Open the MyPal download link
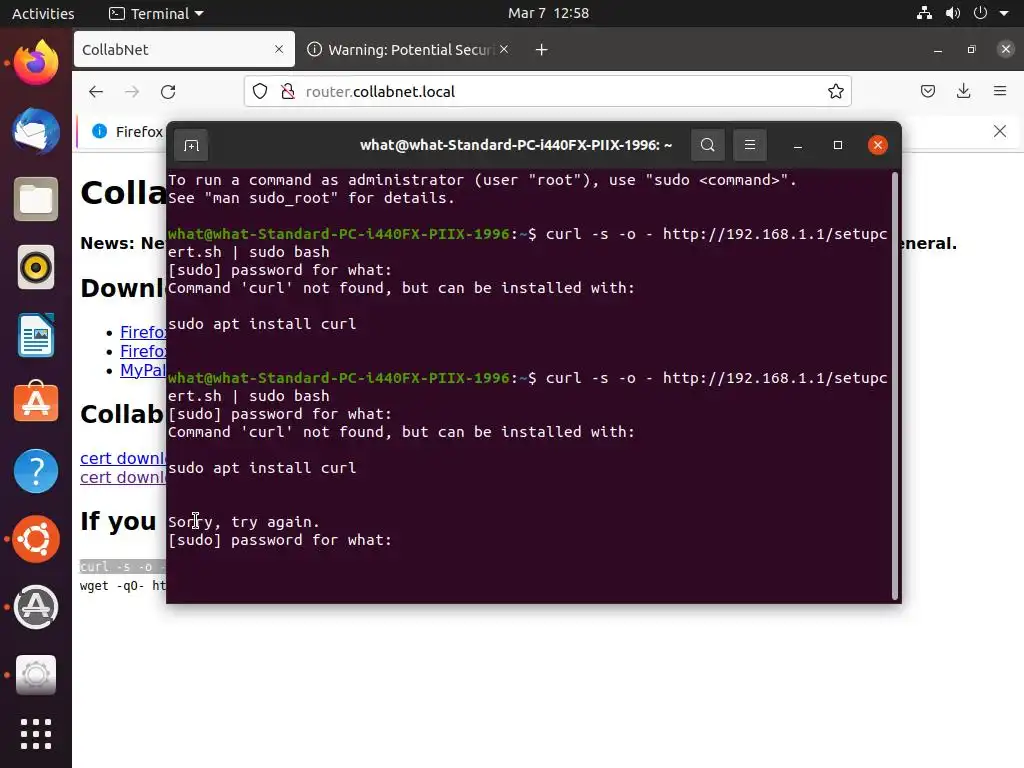 (142, 370)
